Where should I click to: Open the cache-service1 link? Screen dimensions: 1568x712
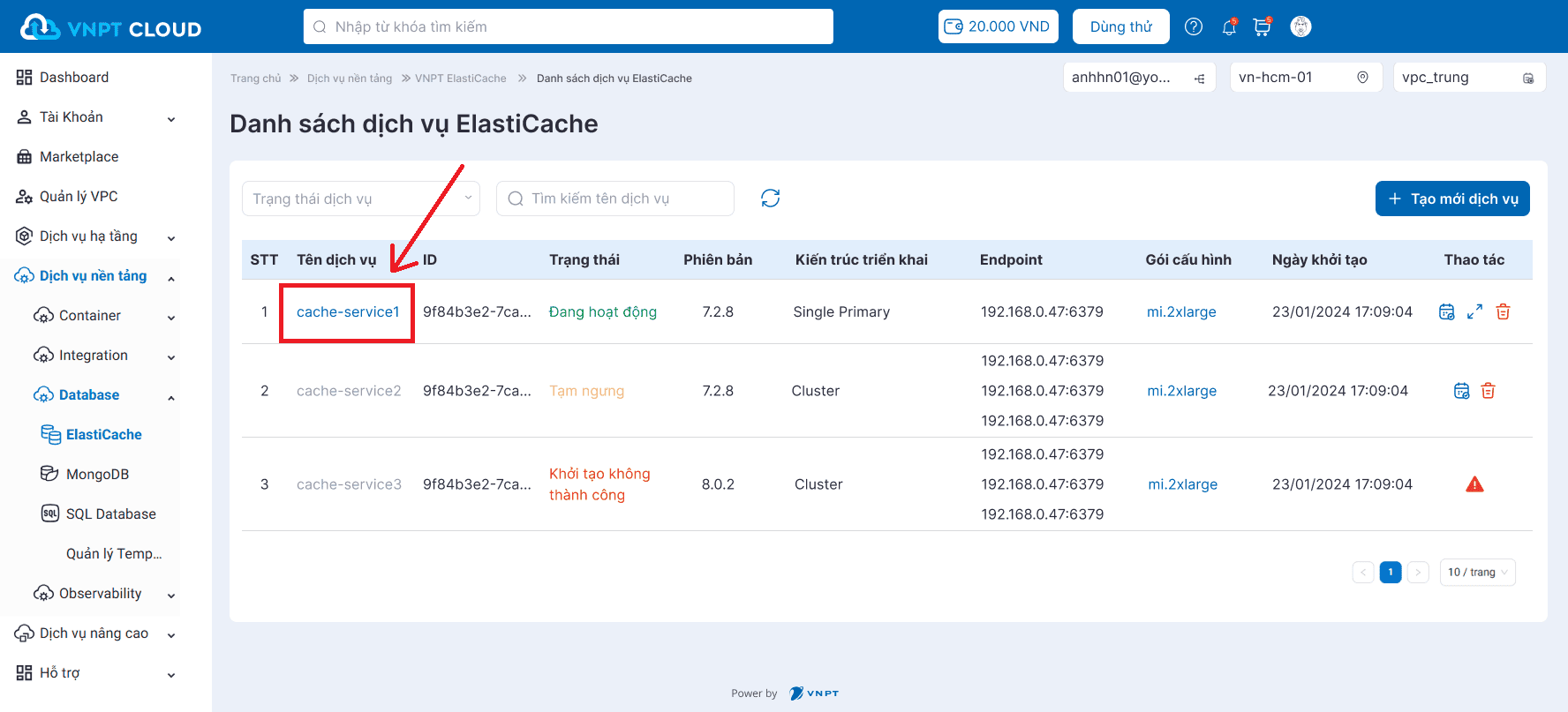(x=348, y=311)
